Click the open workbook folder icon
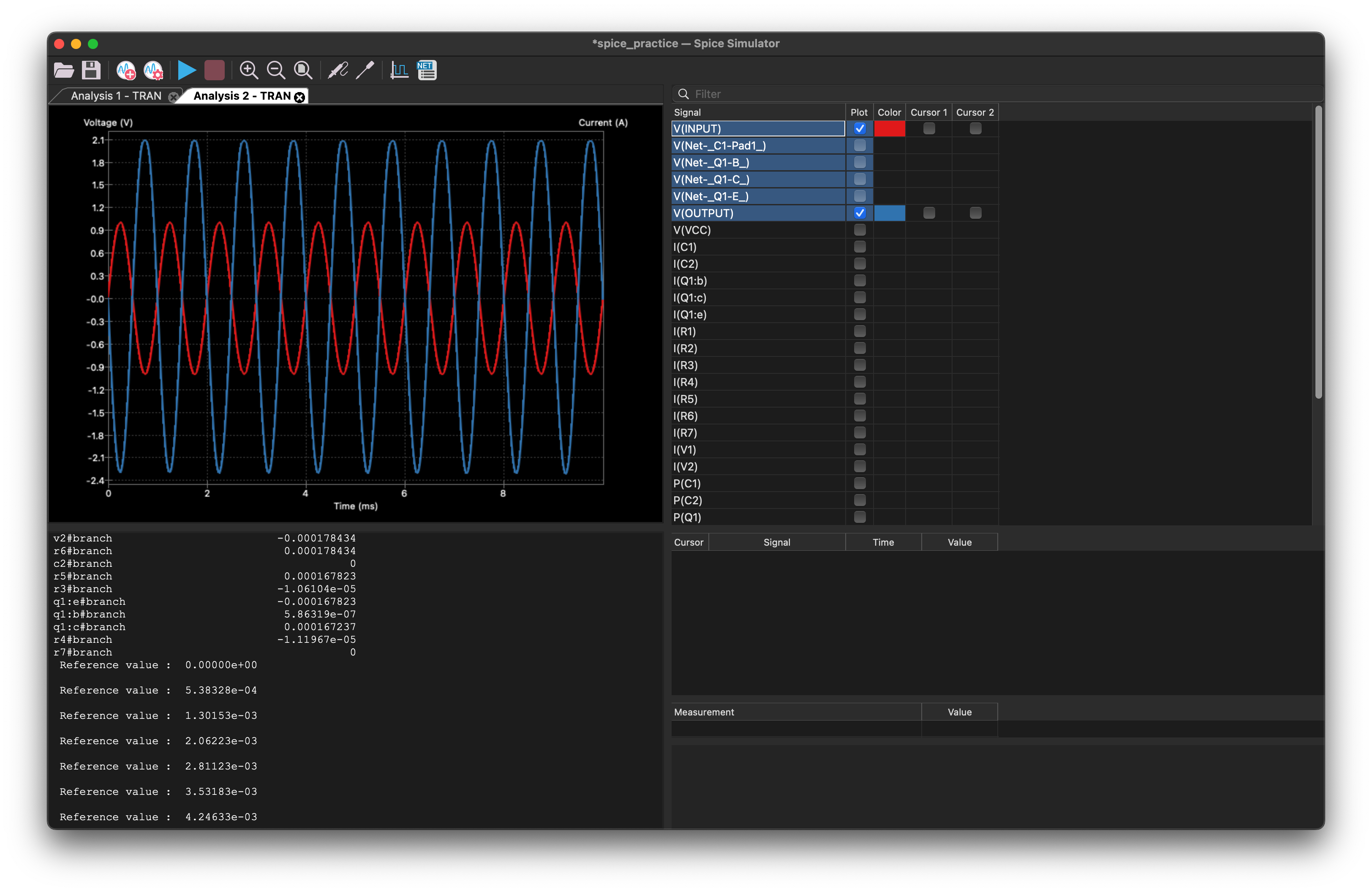 tap(63, 70)
